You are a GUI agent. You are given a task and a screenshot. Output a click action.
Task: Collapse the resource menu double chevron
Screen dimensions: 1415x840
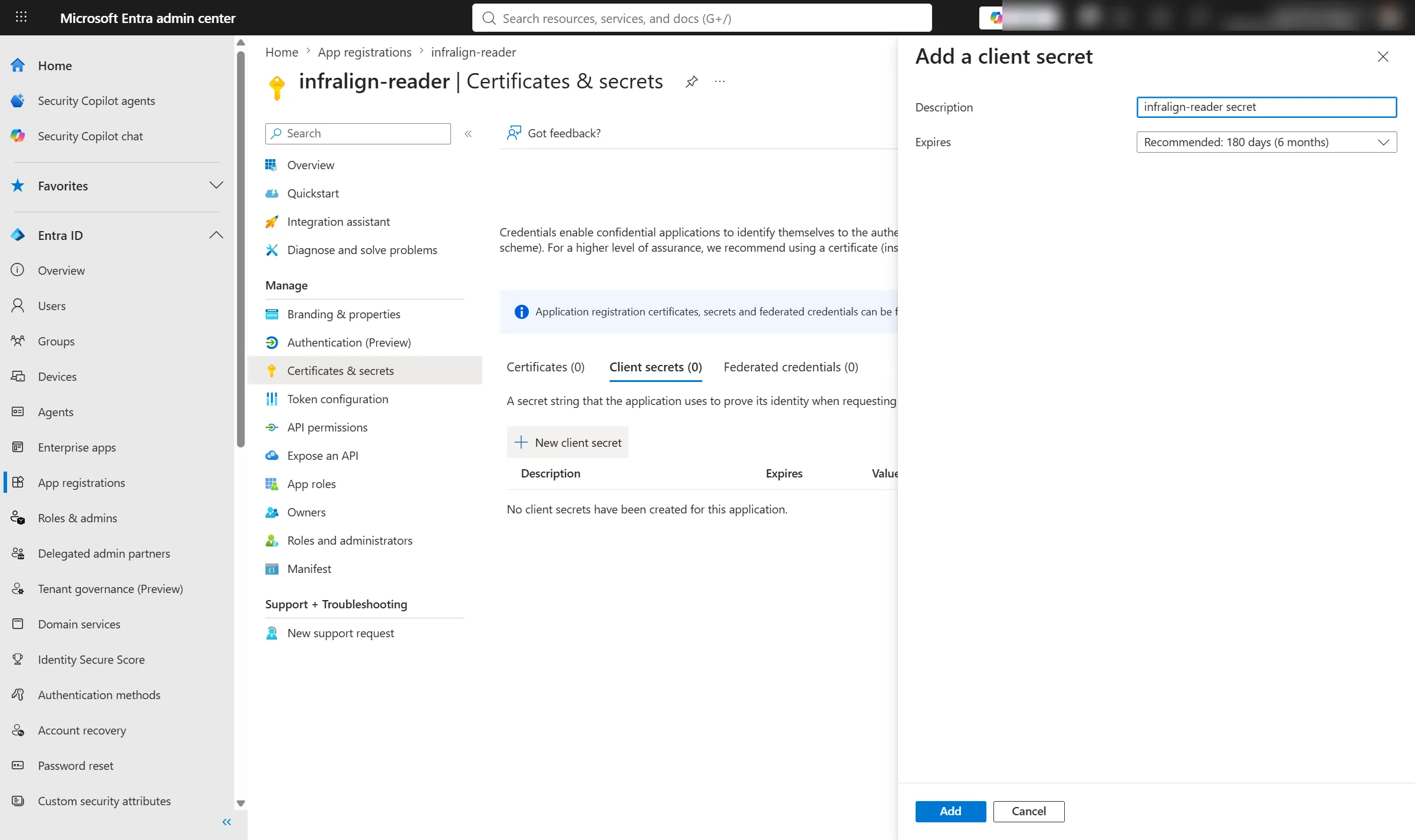pos(468,134)
